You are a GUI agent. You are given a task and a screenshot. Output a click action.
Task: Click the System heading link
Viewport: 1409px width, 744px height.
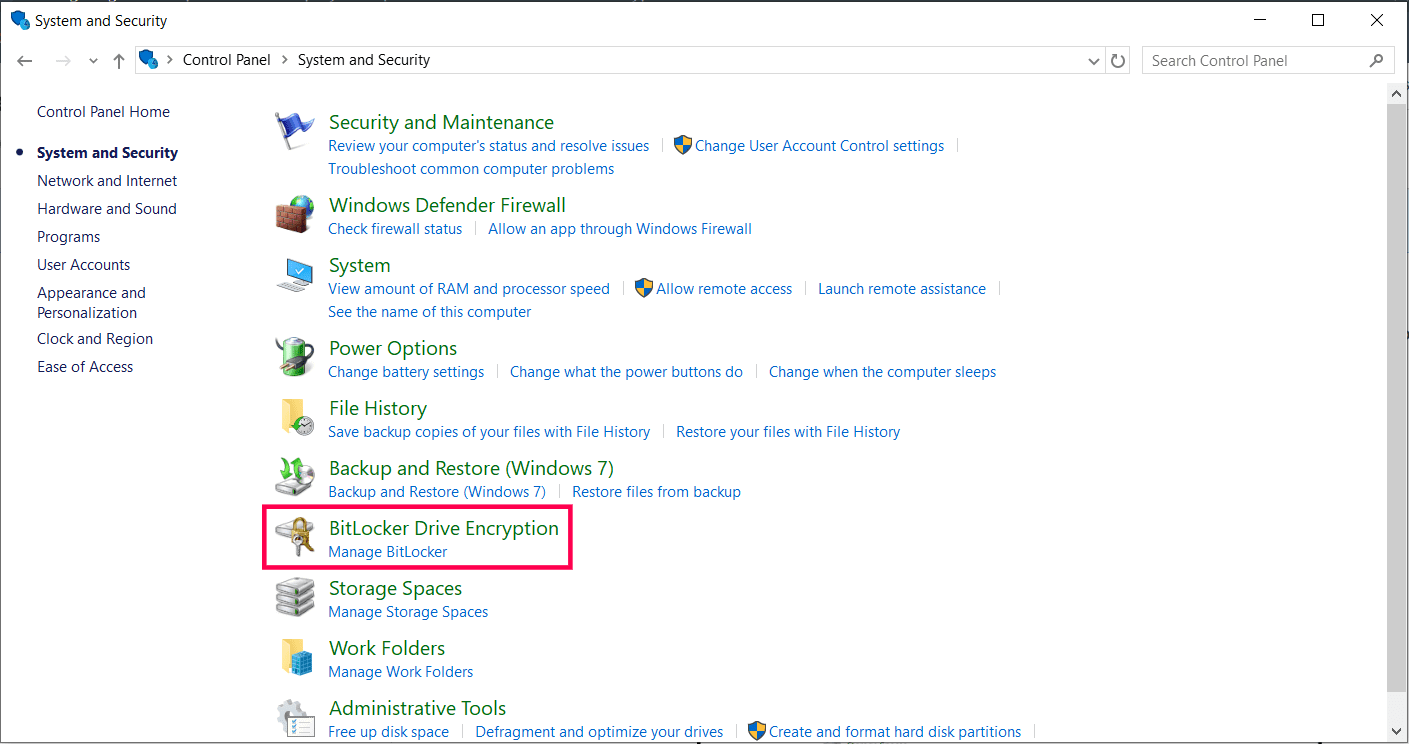360,265
